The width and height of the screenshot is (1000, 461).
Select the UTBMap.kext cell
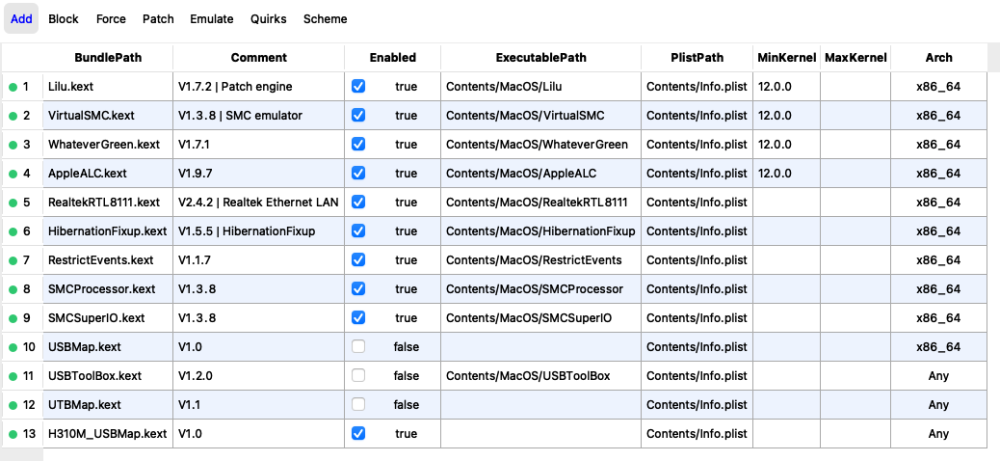tap(108, 405)
